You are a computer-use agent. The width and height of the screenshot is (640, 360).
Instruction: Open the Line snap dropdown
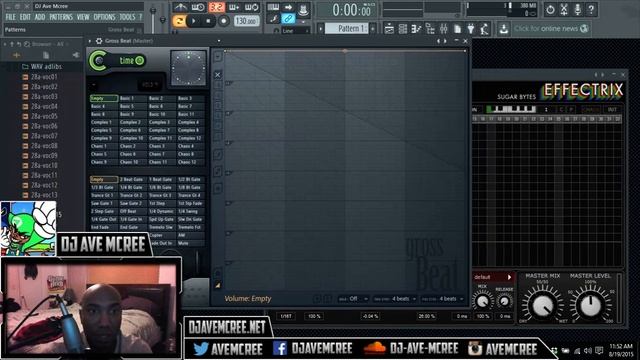coord(296,31)
